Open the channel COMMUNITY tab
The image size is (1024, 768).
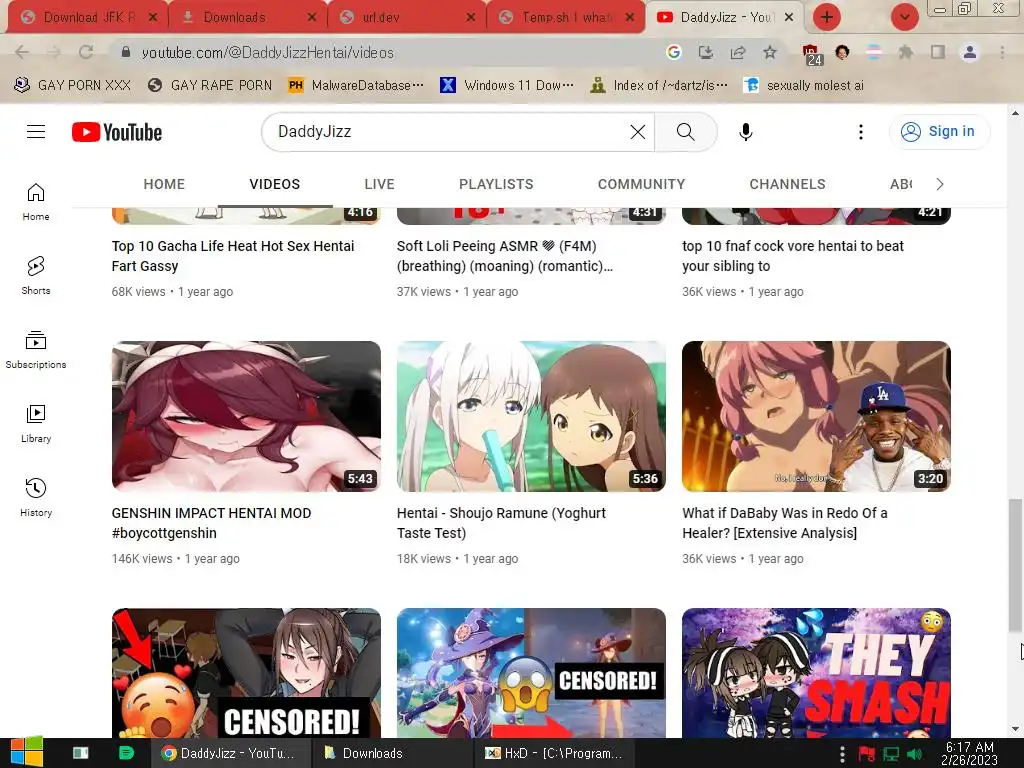pyautogui.click(x=641, y=184)
